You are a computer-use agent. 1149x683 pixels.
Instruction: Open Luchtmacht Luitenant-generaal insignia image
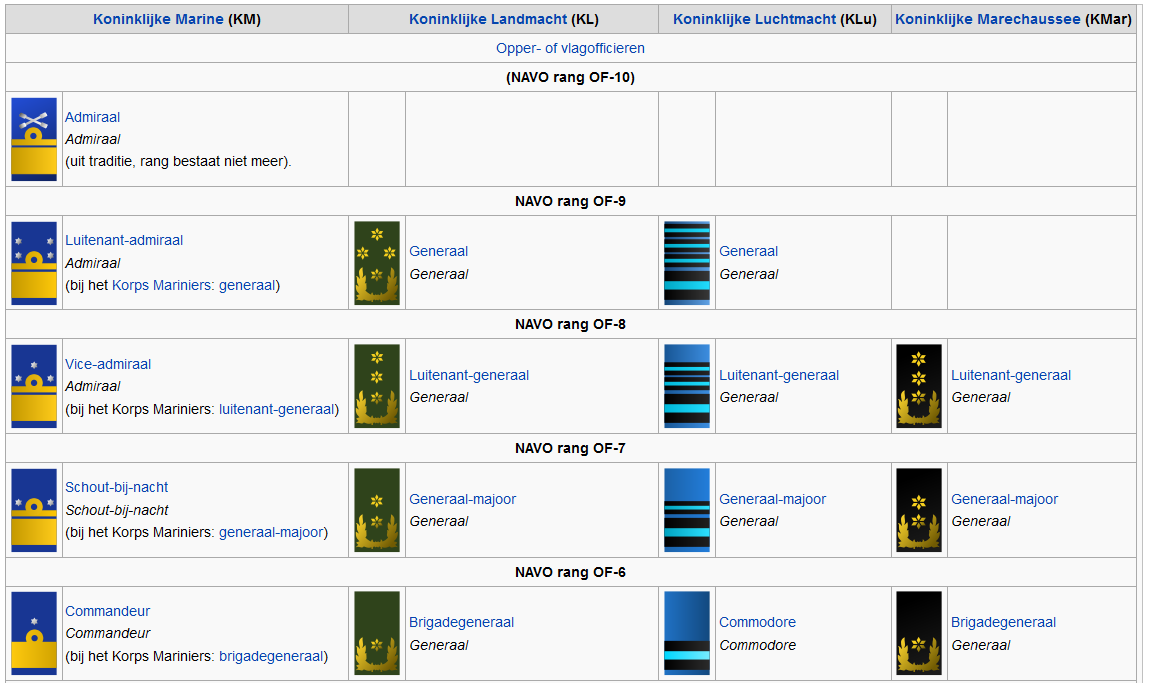(x=687, y=386)
